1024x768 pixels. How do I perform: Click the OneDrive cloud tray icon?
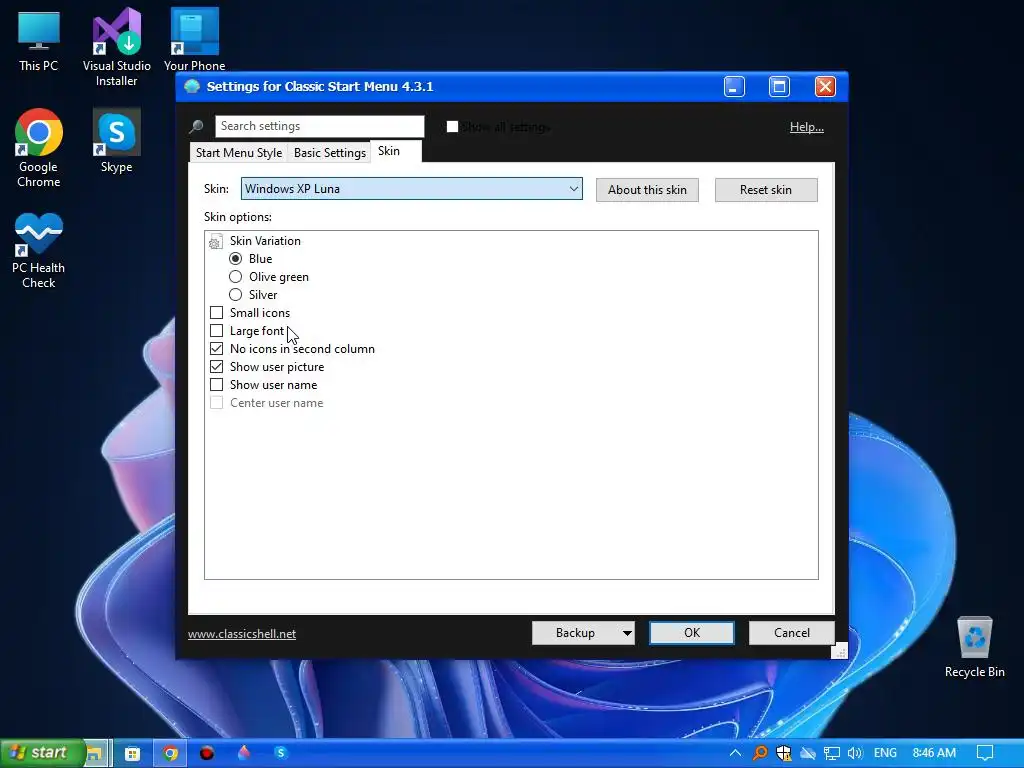tap(808, 753)
